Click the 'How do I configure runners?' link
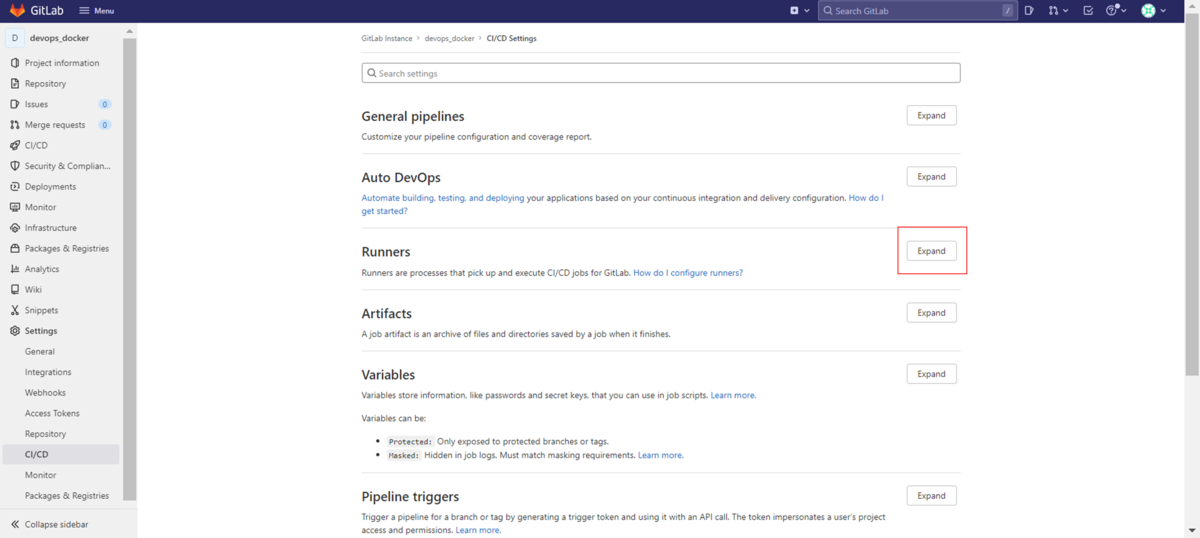This screenshot has height=538, width=1200. tap(687, 273)
